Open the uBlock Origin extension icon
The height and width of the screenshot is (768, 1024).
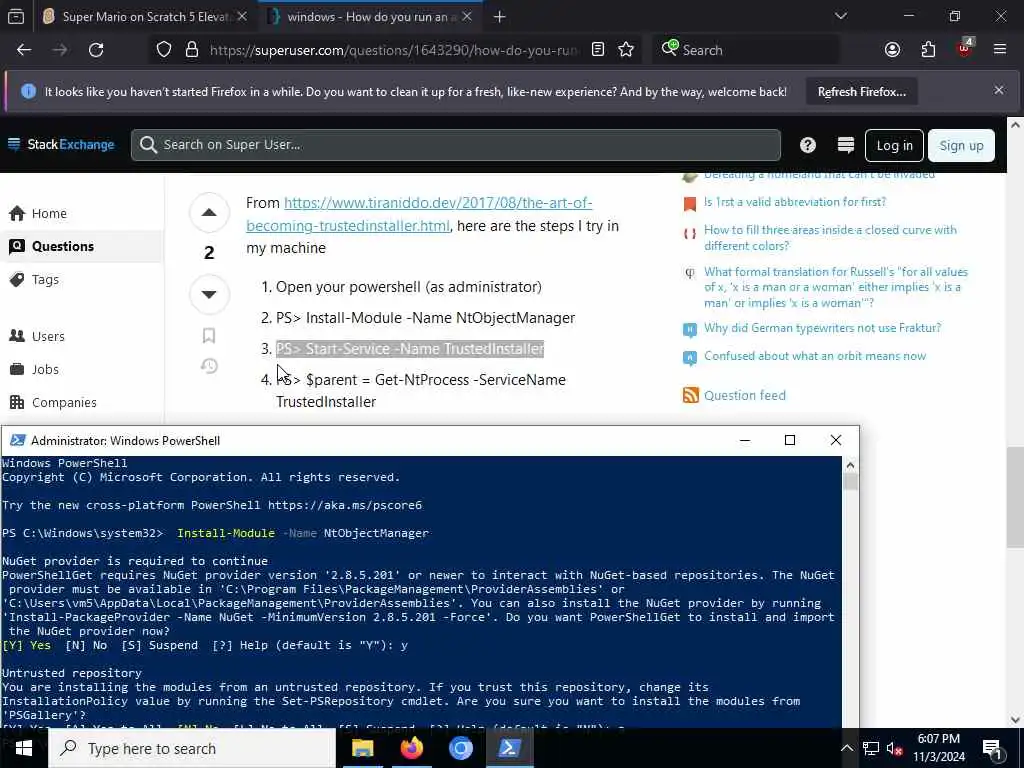coord(964,48)
